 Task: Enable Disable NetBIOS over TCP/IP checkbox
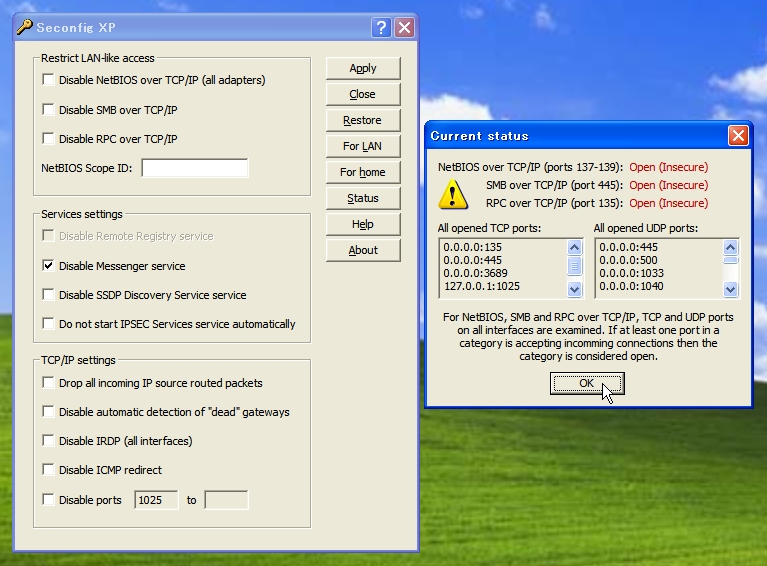click(x=48, y=79)
